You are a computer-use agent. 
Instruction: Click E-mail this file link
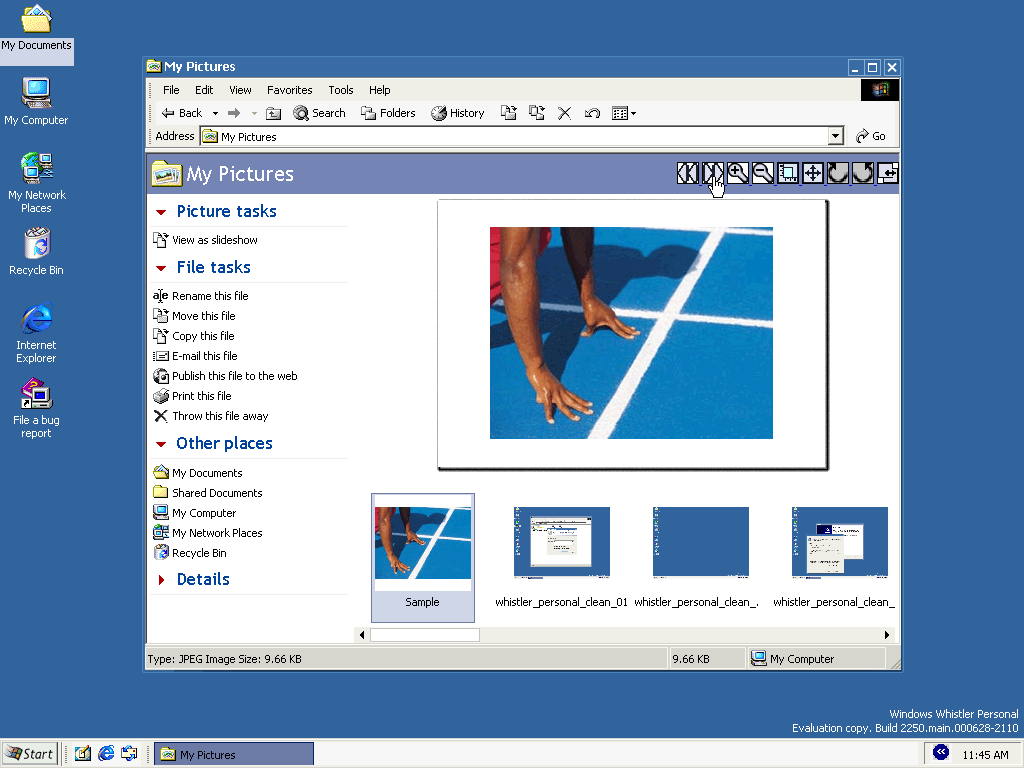[x=204, y=356]
